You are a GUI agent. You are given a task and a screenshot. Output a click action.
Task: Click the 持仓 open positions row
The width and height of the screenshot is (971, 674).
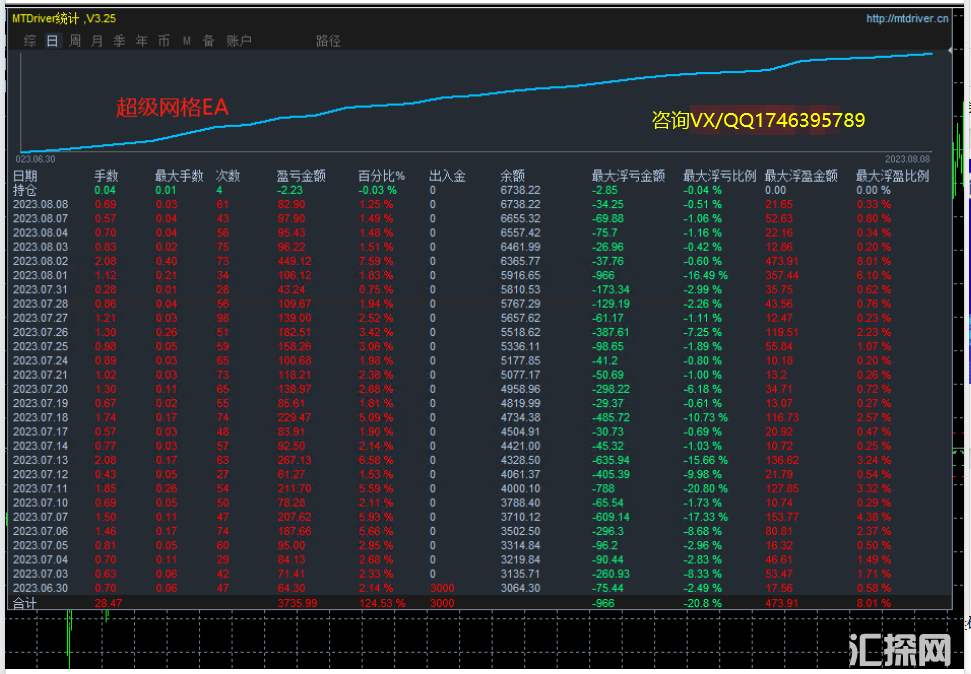click(25, 190)
